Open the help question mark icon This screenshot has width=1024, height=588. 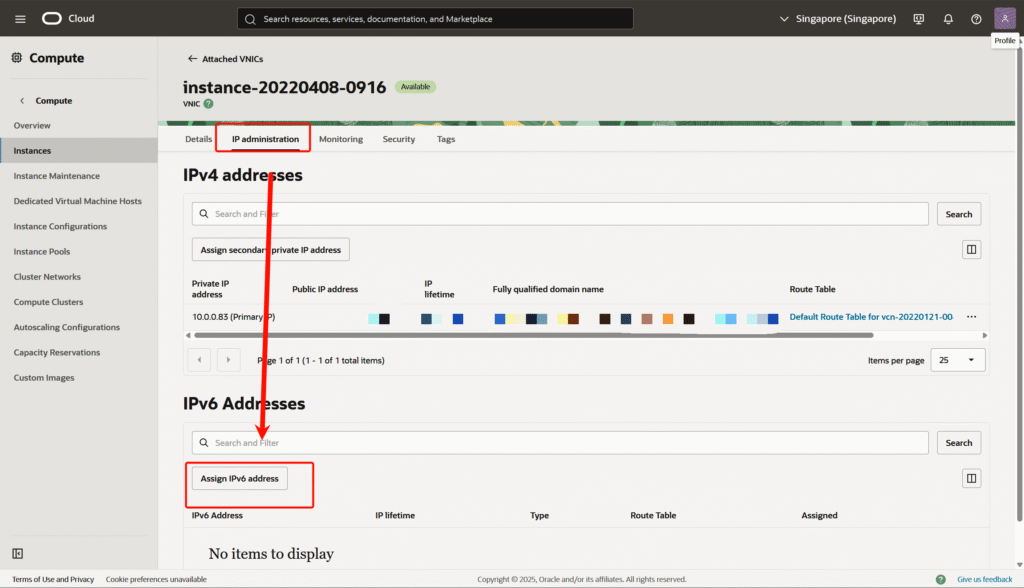(x=976, y=19)
